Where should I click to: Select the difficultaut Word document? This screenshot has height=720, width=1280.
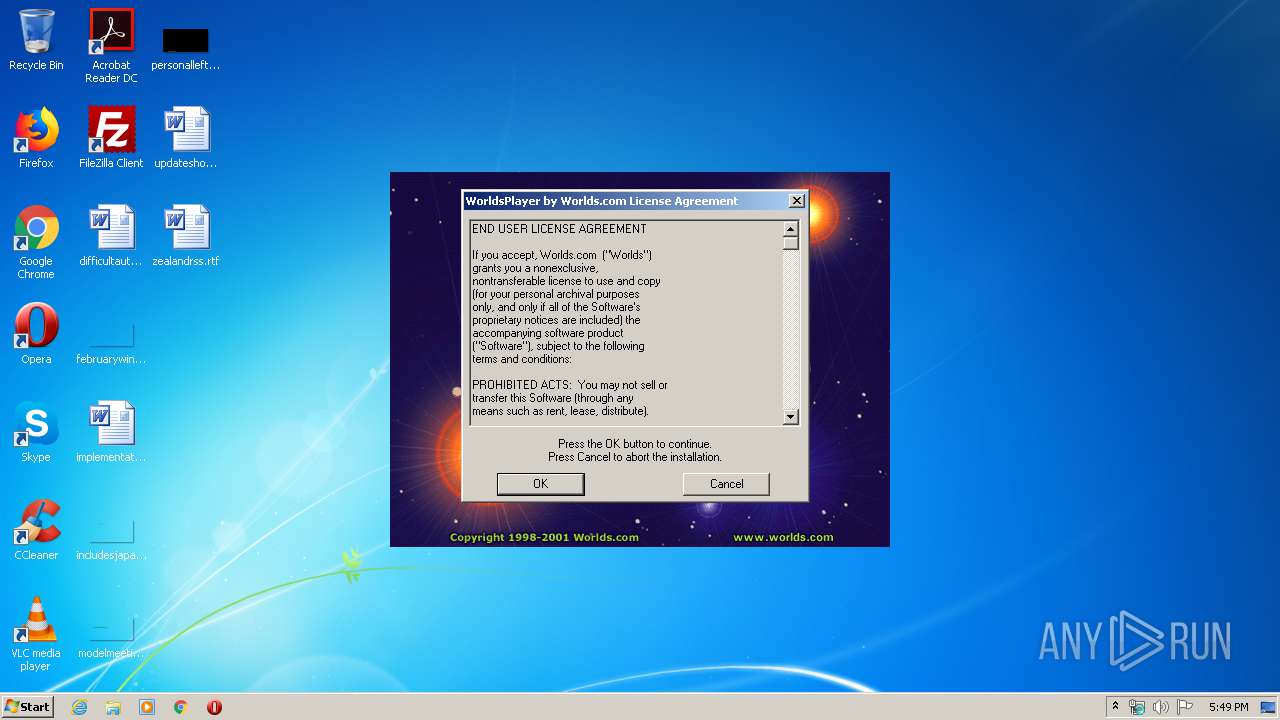coord(111,236)
